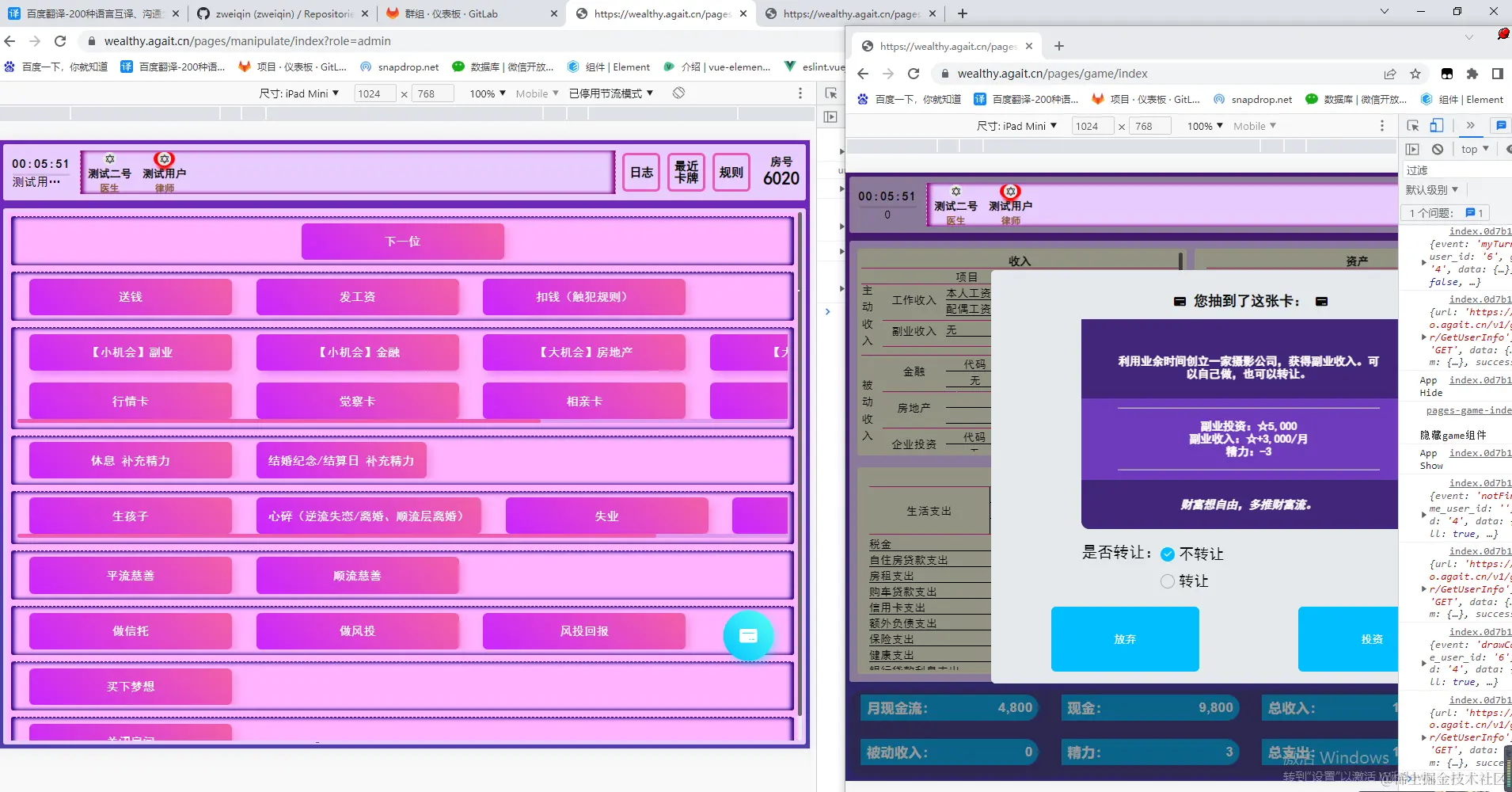
Task: Open a new tab in right browser window
Action: coord(1059,46)
